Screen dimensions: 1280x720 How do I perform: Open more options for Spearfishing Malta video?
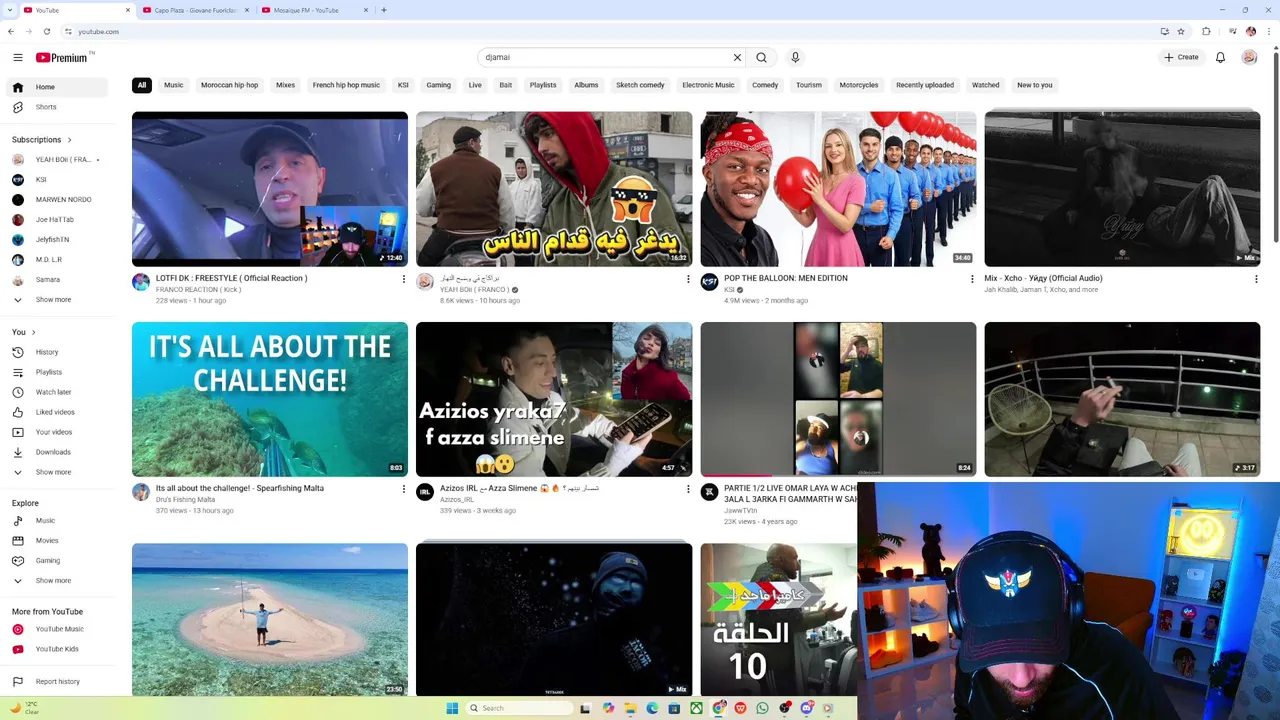tap(404, 489)
